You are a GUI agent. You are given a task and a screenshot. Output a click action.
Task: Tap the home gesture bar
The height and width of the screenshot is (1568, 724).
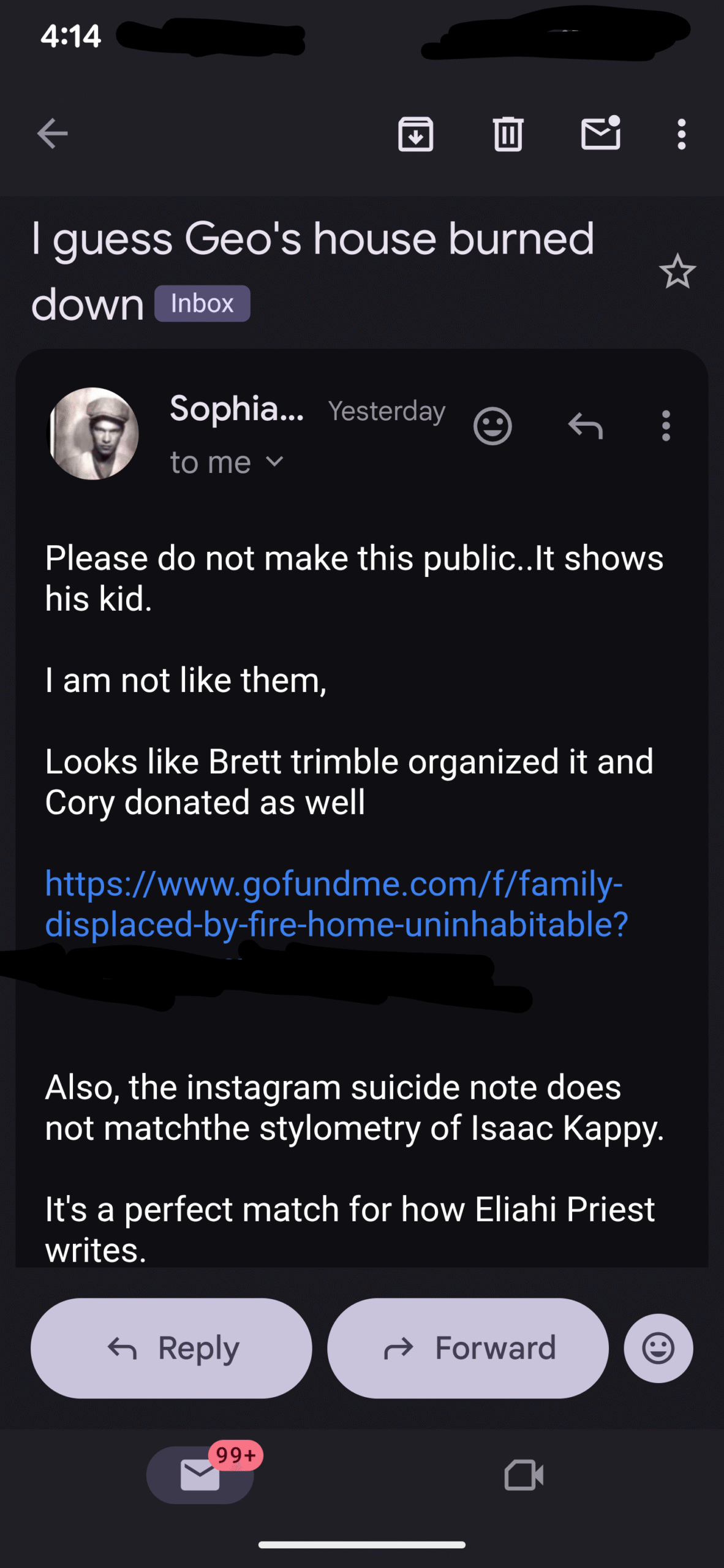pyautogui.click(x=361, y=1545)
